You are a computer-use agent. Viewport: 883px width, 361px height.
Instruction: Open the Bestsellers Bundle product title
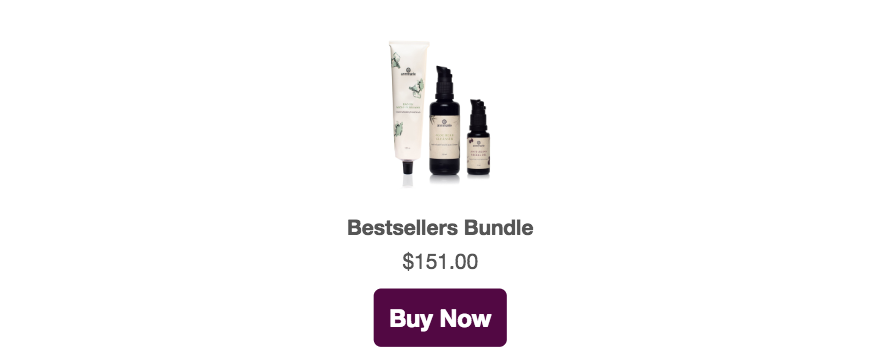click(440, 228)
